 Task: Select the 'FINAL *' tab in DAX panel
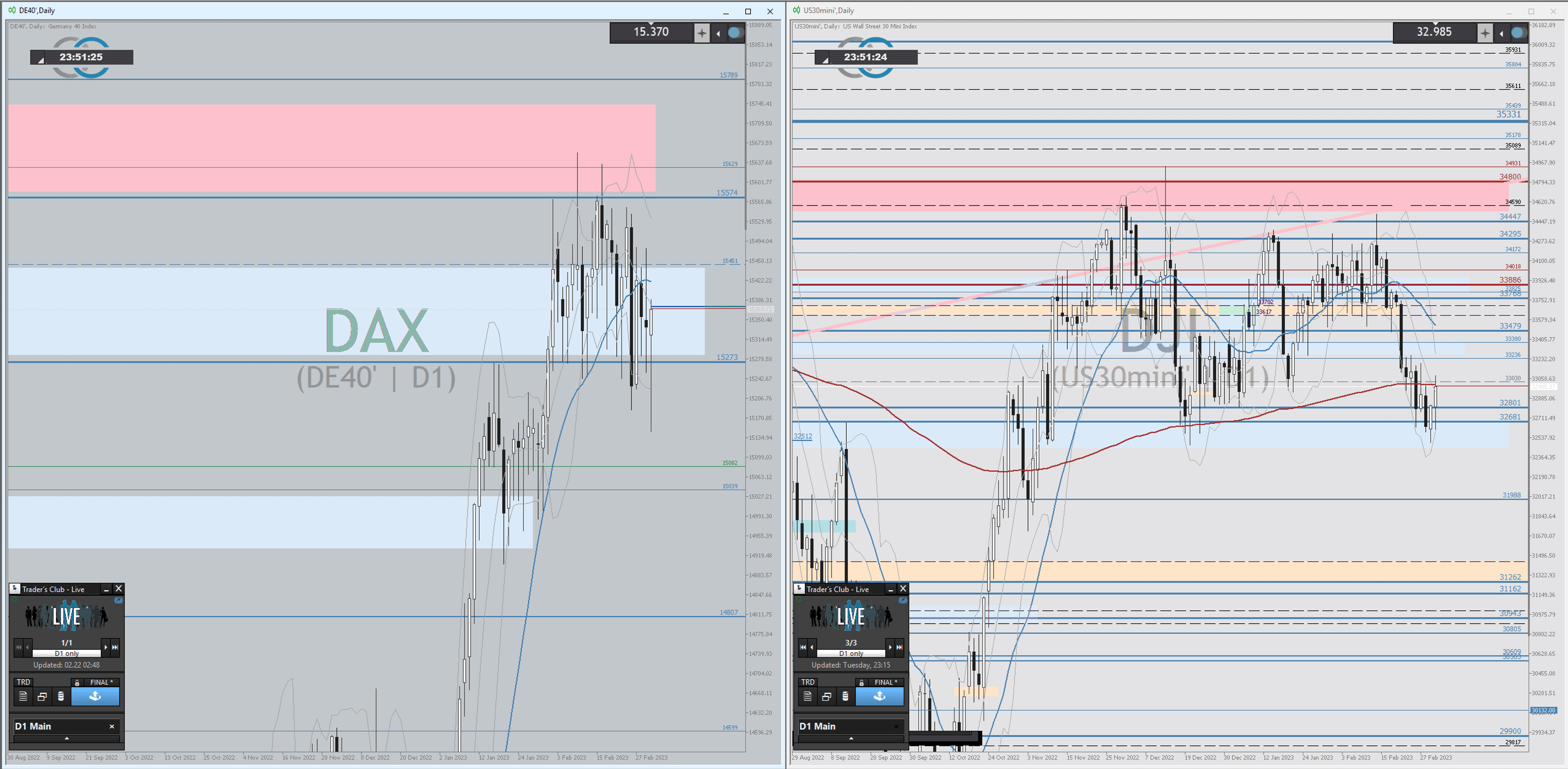tap(101, 682)
